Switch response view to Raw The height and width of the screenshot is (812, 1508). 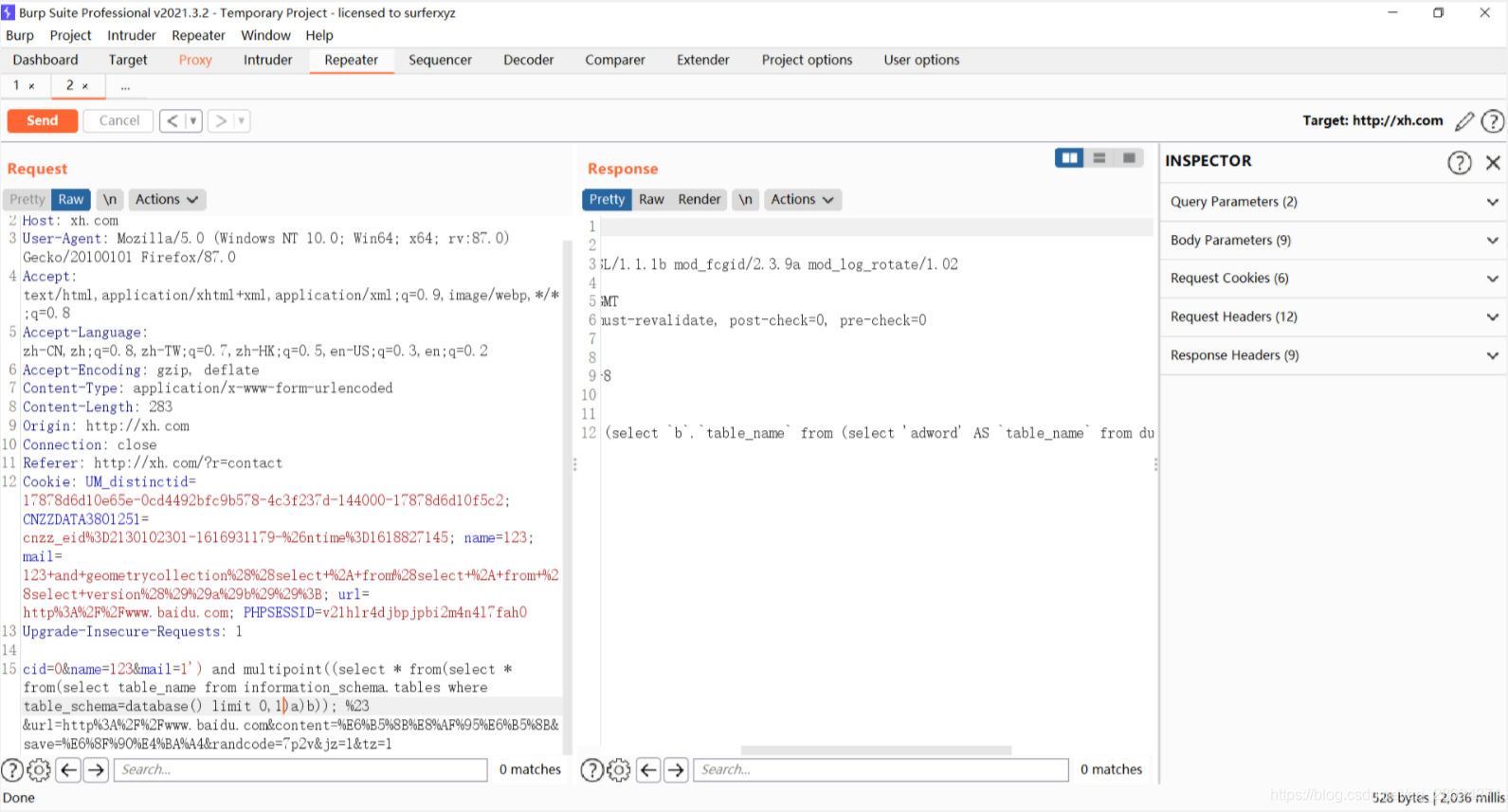tap(651, 199)
